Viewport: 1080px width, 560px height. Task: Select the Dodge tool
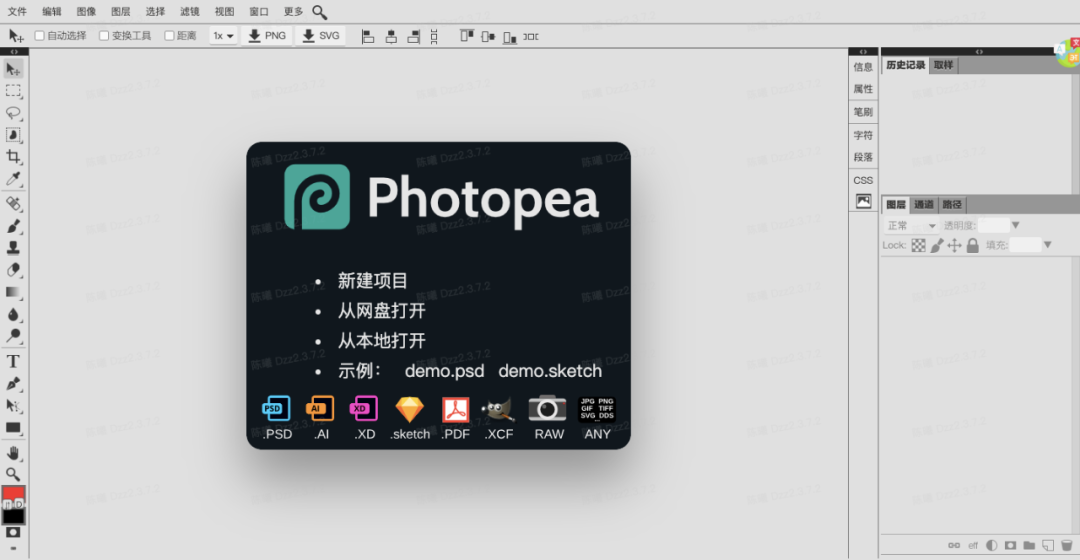(x=13, y=336)
